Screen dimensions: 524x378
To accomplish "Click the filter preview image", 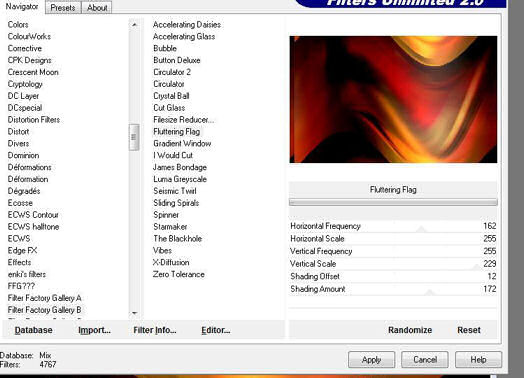I will tap(393, 100).
